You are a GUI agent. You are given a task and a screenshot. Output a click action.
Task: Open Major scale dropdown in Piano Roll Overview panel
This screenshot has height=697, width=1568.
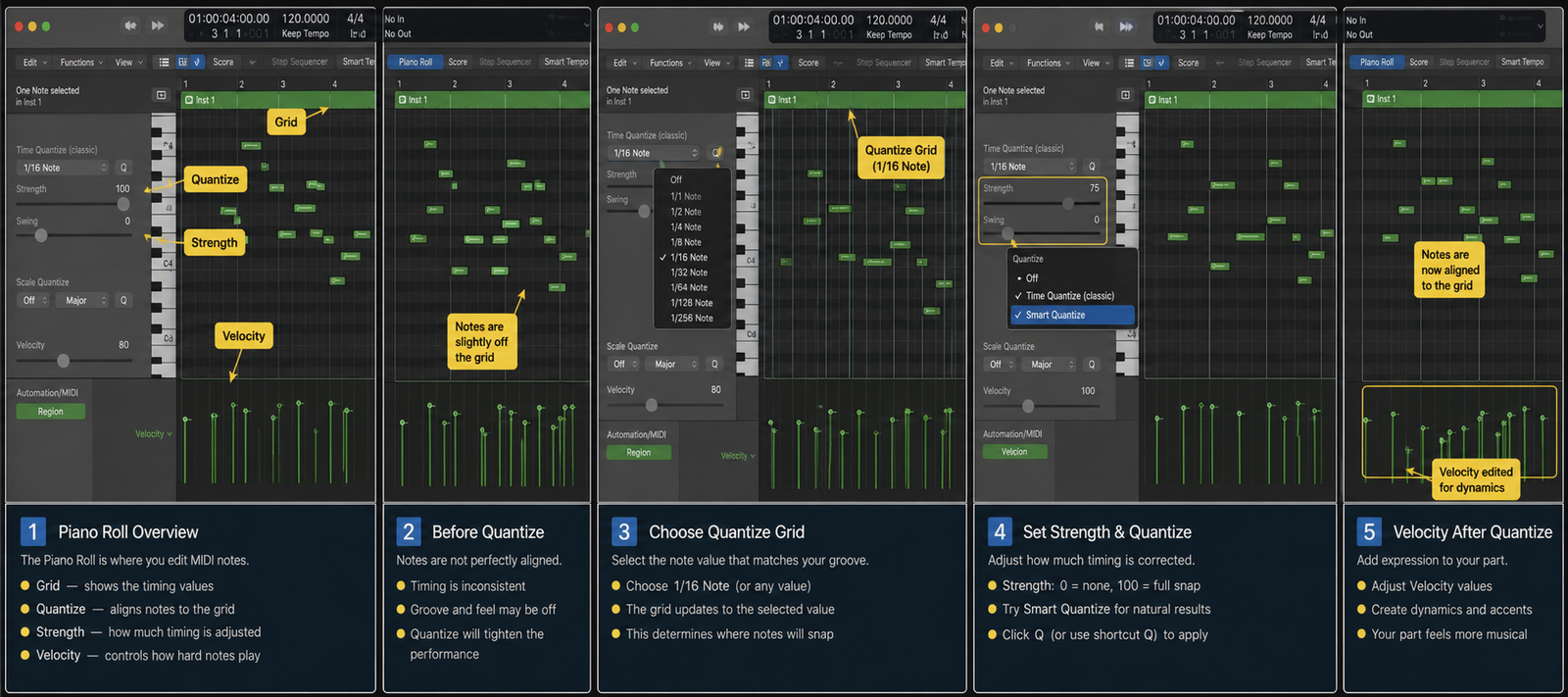point(83,300)
